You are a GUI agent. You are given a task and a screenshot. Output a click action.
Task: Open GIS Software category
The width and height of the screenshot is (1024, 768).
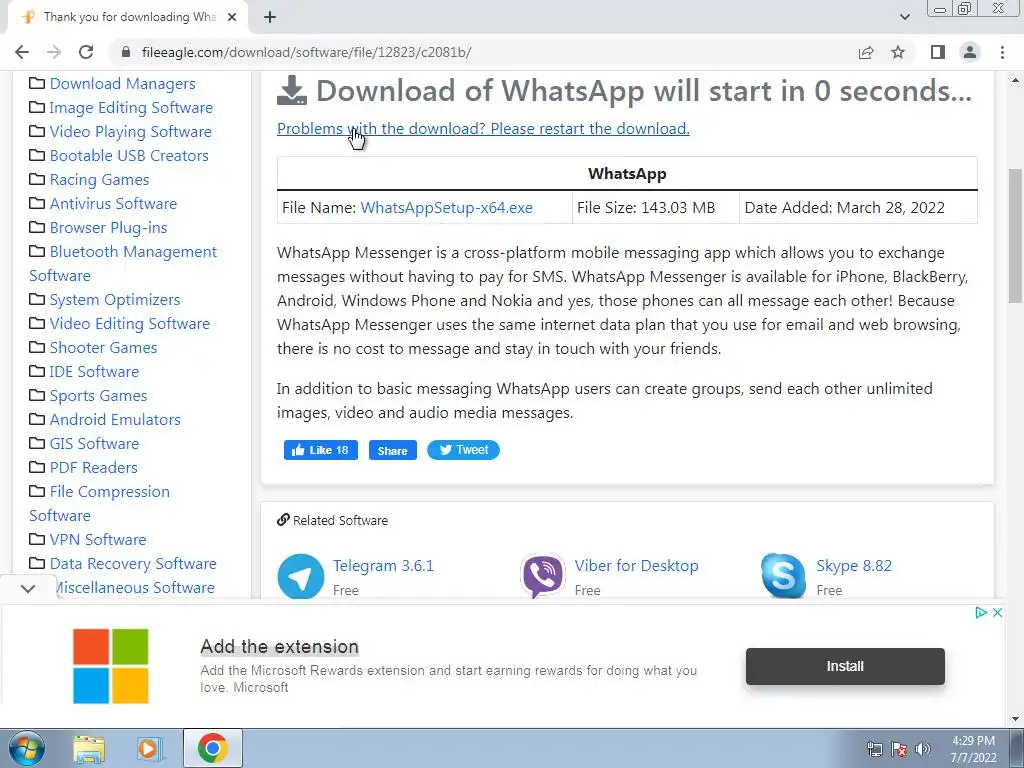pos(94,444)
